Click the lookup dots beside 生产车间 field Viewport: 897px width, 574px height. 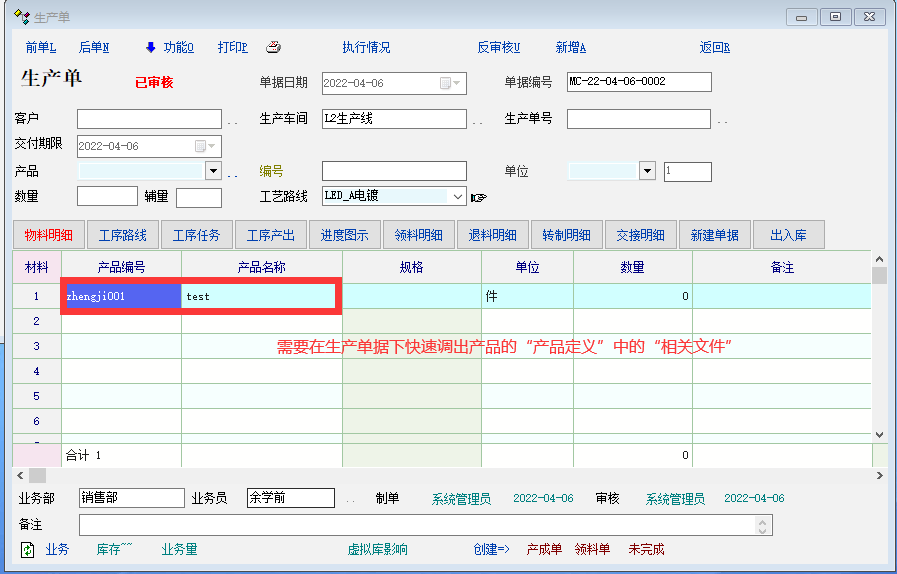(477, 121)
